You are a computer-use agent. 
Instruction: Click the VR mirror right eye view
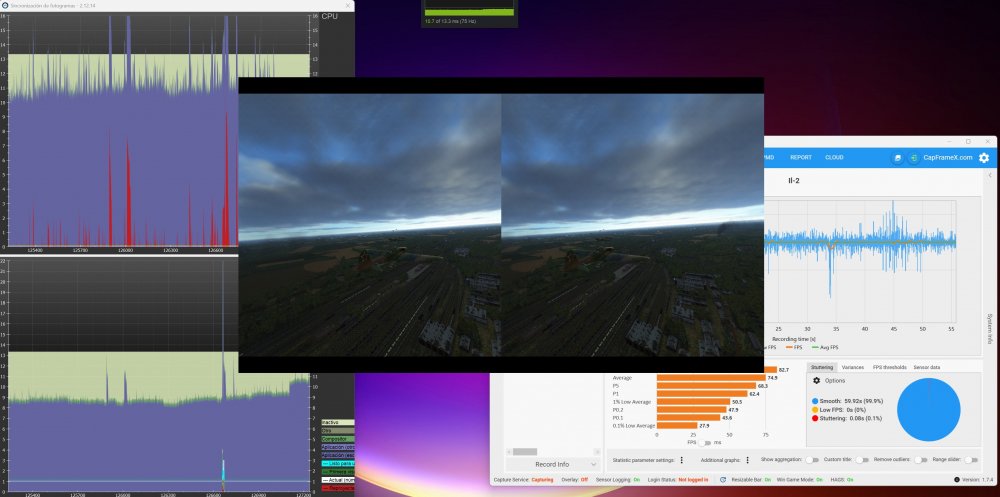click(x=633, y=225)
